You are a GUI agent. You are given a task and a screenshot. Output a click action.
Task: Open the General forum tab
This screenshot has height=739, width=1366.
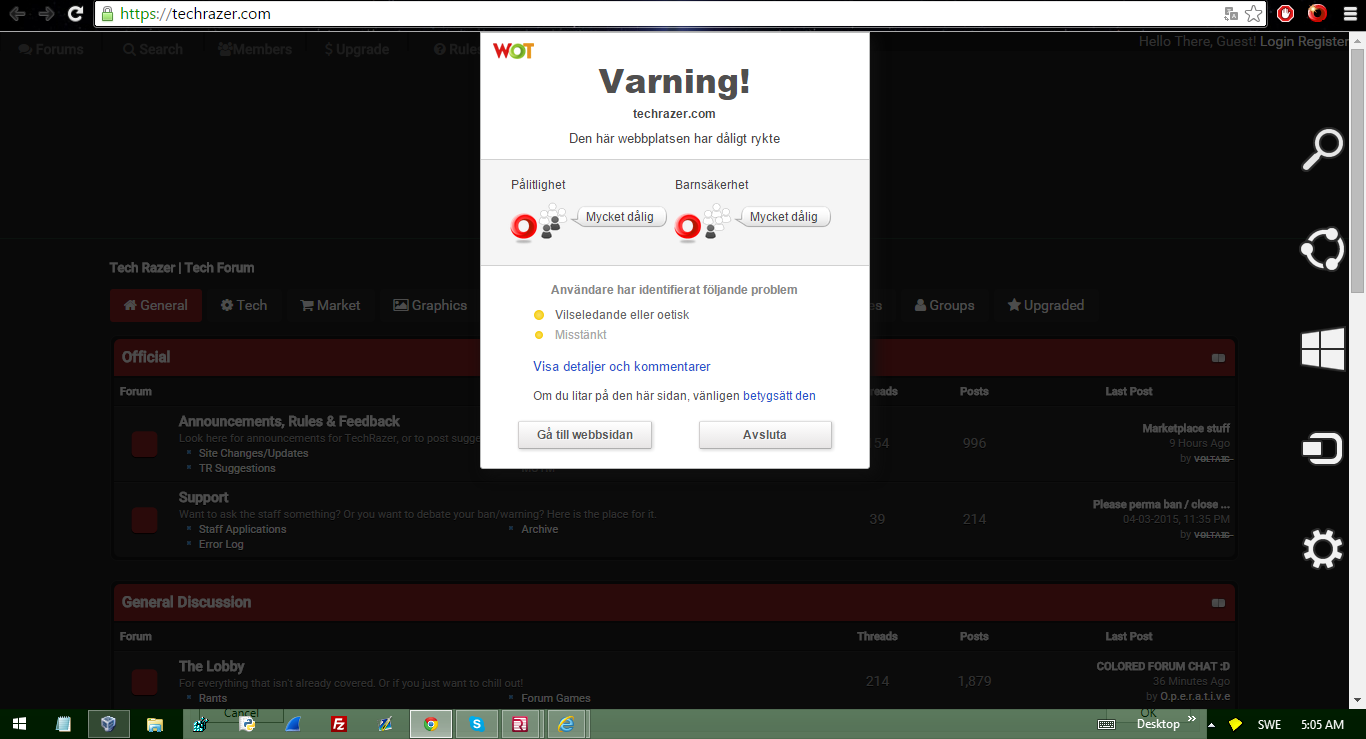(x=156, y=305)
